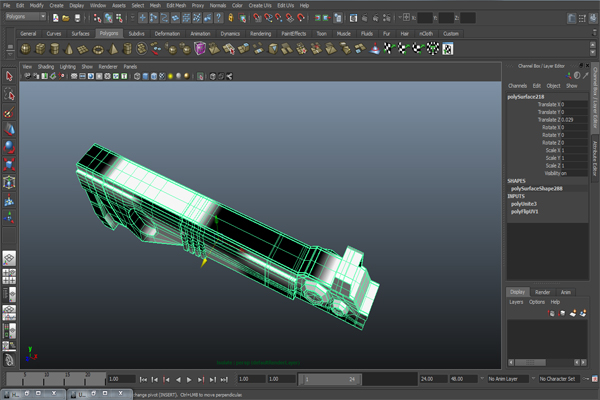
Task: Switch to four view layout
Action: coord(9,276)
